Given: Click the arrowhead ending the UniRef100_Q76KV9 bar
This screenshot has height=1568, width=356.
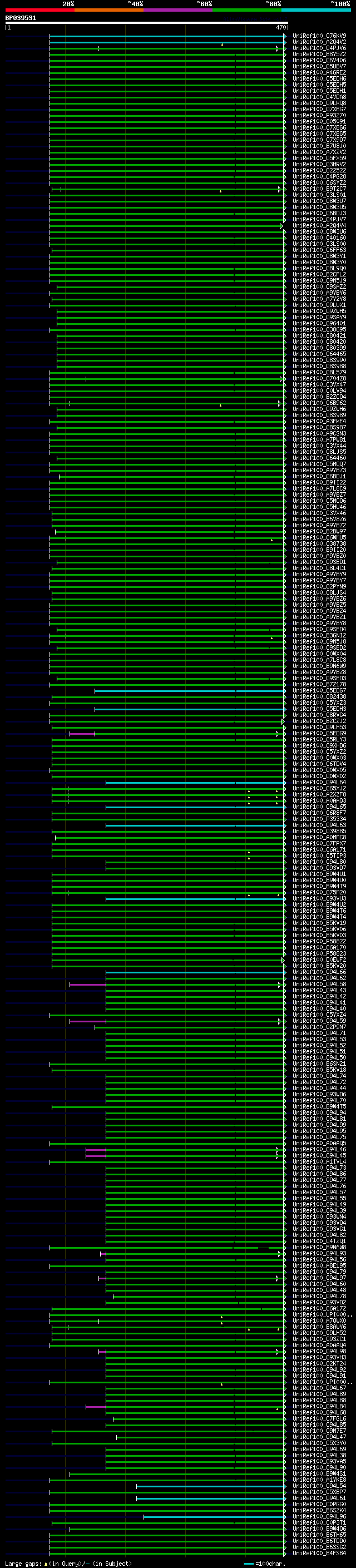Looking at the screenshot, I should (285, 37).
